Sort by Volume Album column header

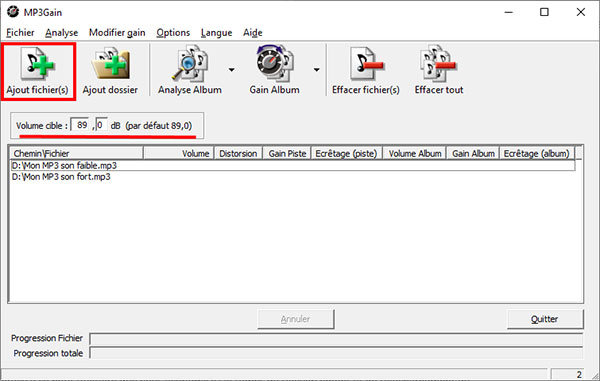pos(414,153)
